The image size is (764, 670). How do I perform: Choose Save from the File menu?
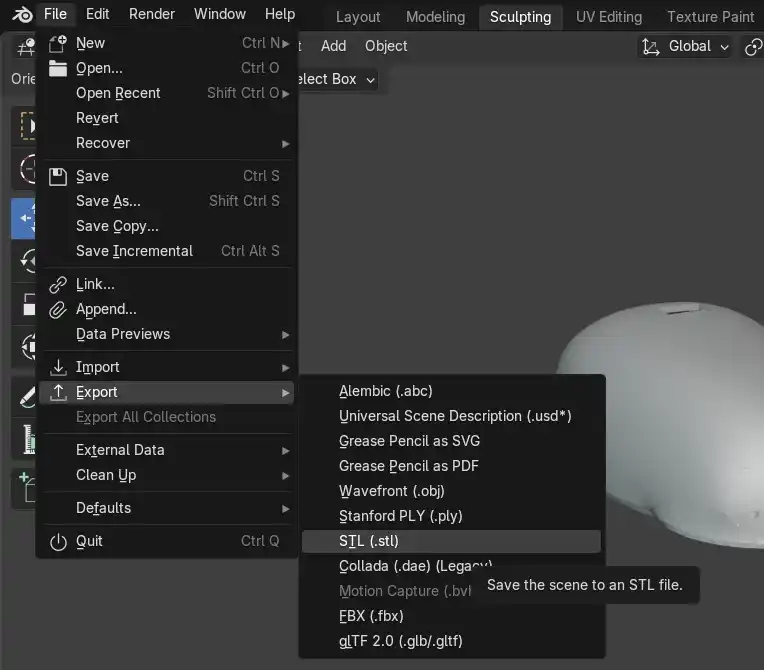point(166,176)
